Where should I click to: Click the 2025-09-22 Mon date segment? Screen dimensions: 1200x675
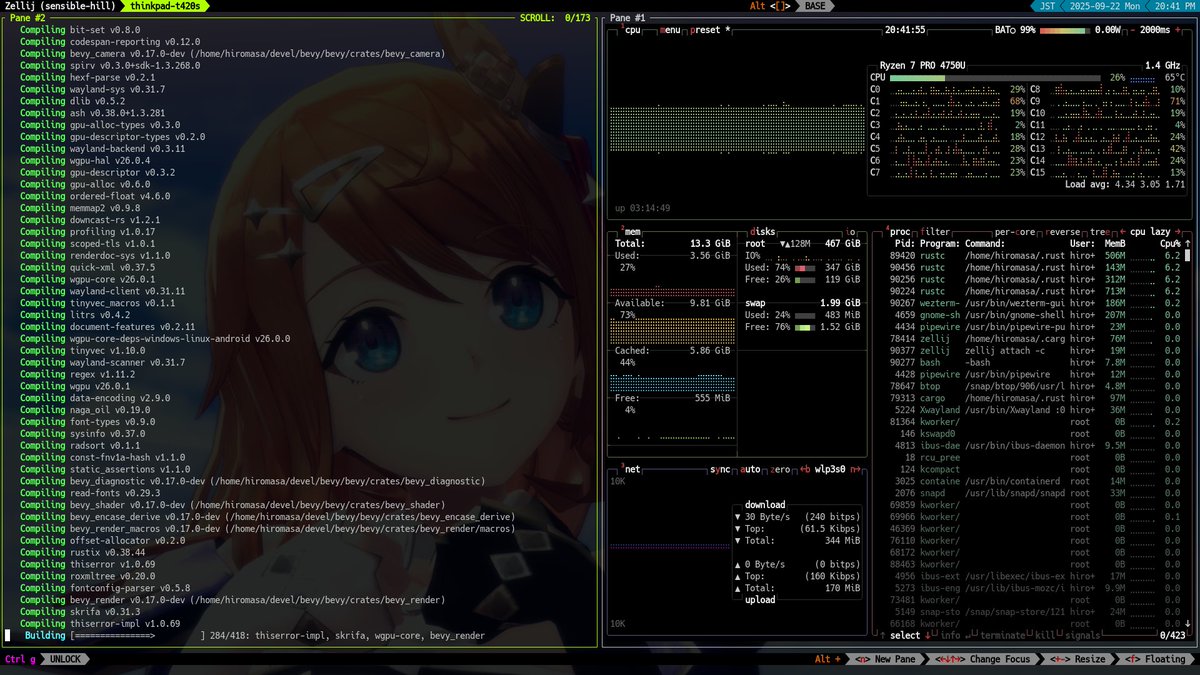[x=1103, y=6]
